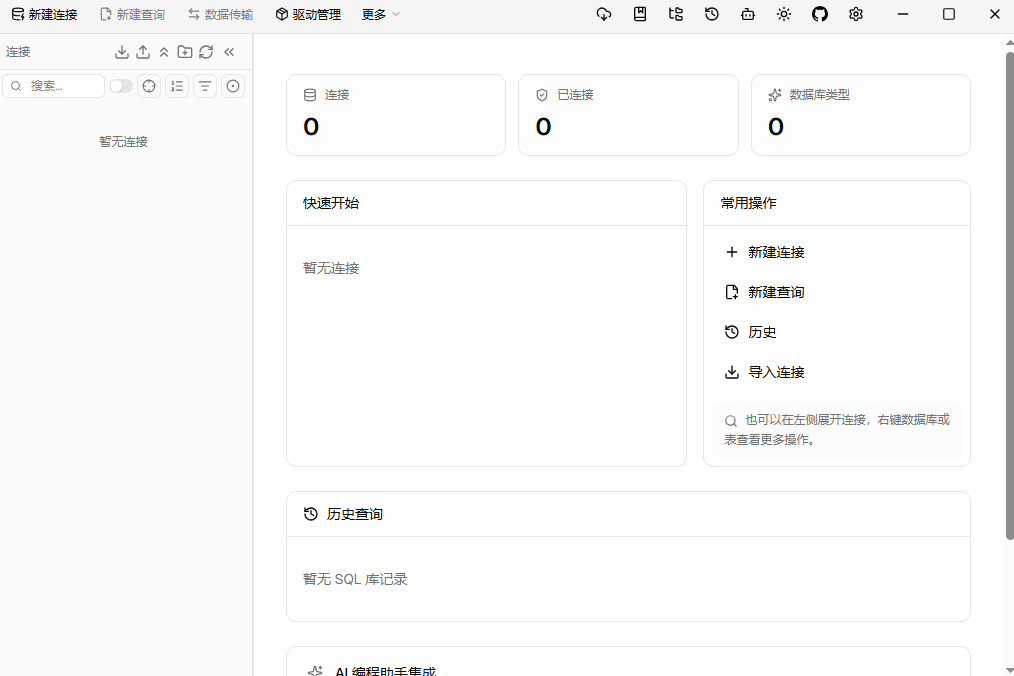
Task: Click the filter lines icon in sidebar
Action: click(x=205, y=86)
